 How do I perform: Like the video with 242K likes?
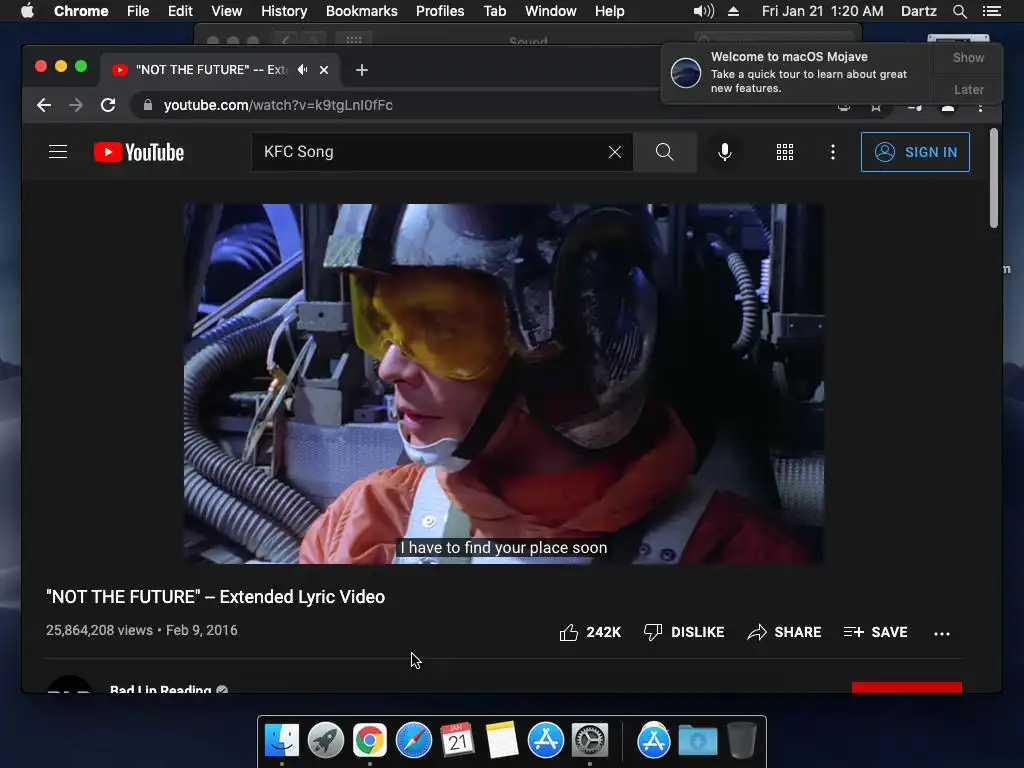tap(590, 632)
